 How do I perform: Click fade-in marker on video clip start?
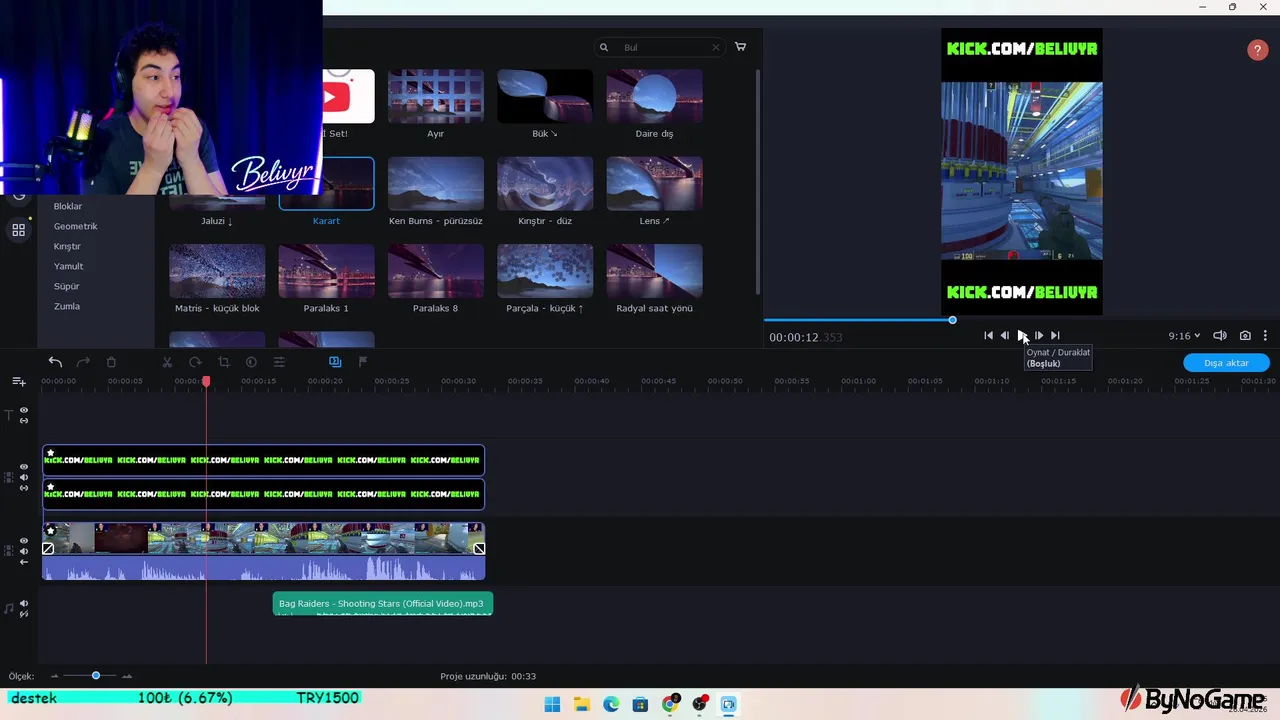(x=48, y=548)
